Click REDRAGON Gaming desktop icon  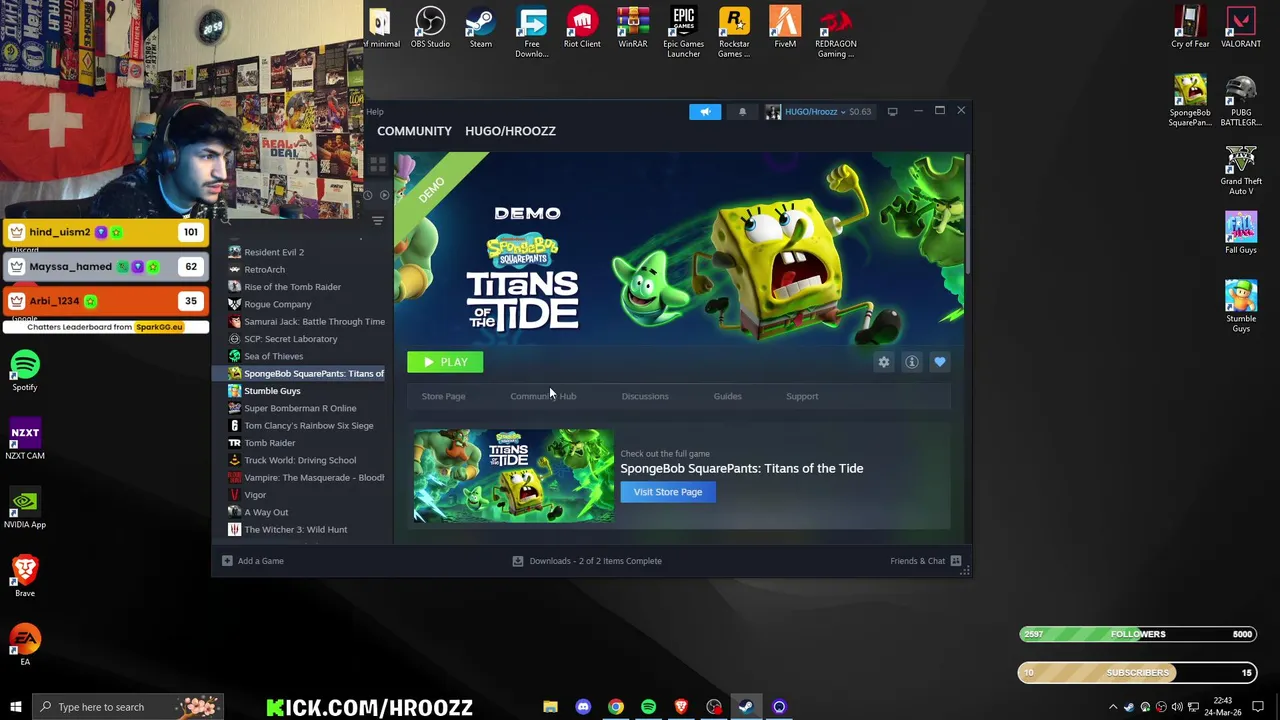point(835,32)
